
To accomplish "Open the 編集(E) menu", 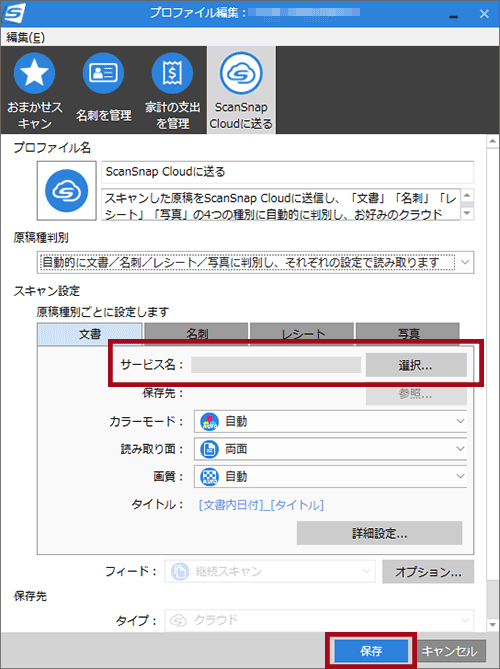I will 25,38.
